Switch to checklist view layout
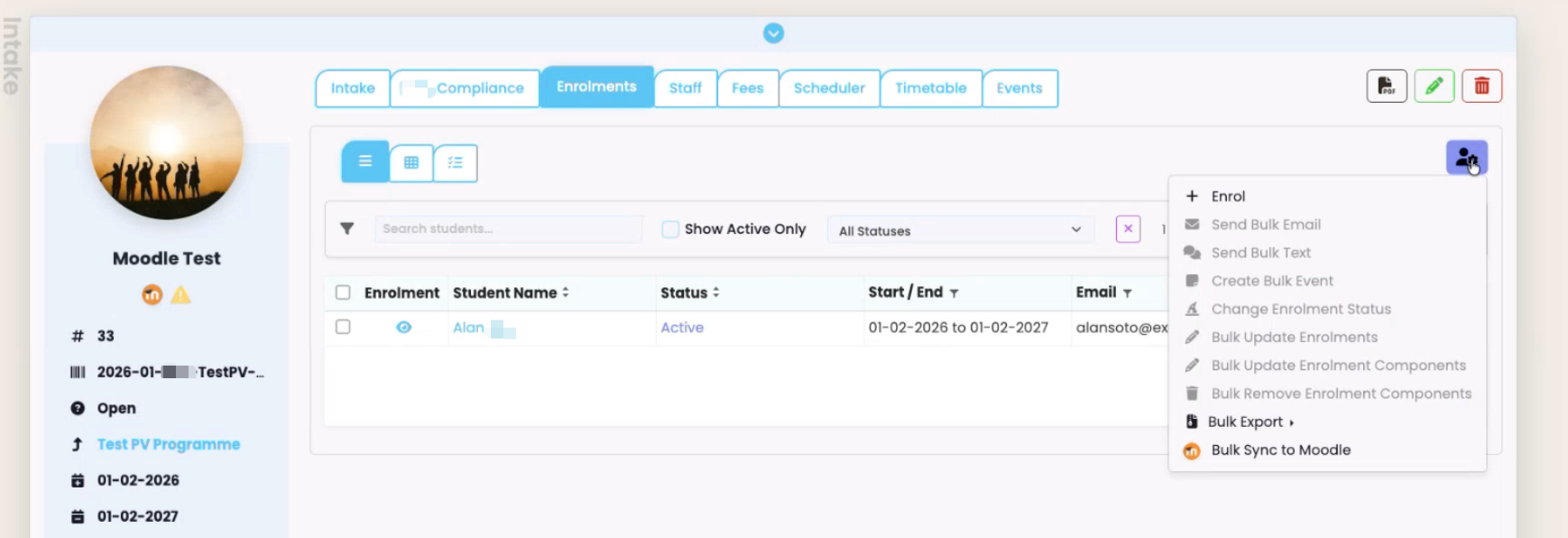The image size is (1568, 538). coord(456,163)
